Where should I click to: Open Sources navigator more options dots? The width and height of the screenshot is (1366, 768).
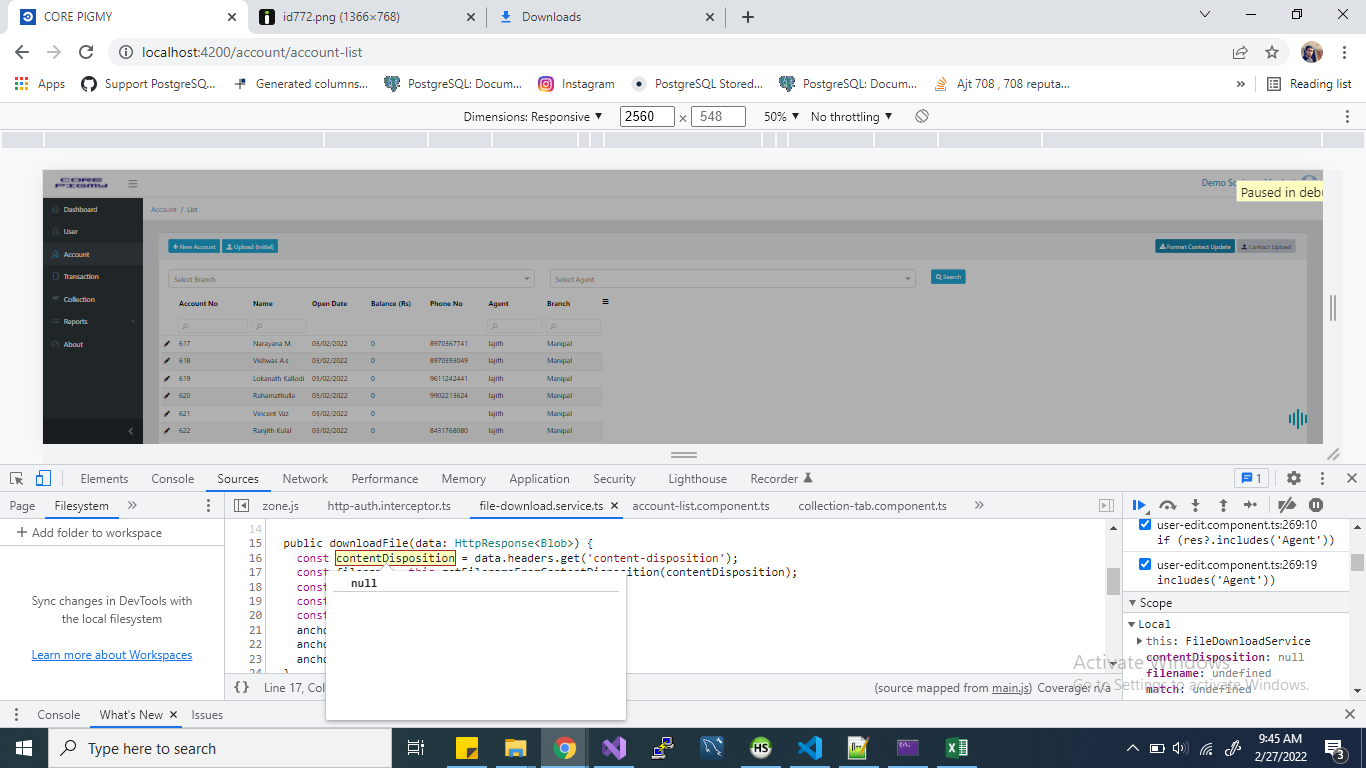point(209,505)
